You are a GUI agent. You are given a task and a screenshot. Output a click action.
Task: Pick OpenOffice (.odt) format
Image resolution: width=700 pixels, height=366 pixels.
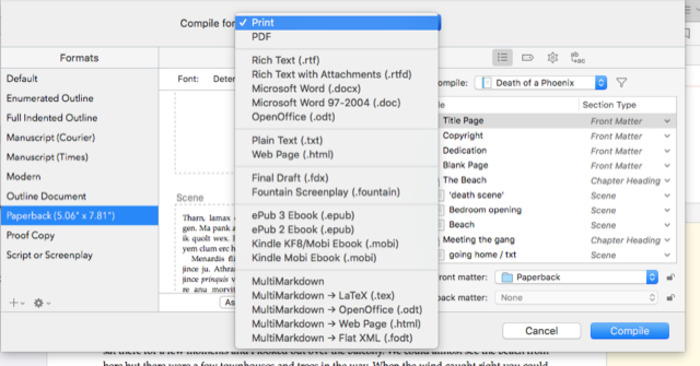click(x=338, y=117)
